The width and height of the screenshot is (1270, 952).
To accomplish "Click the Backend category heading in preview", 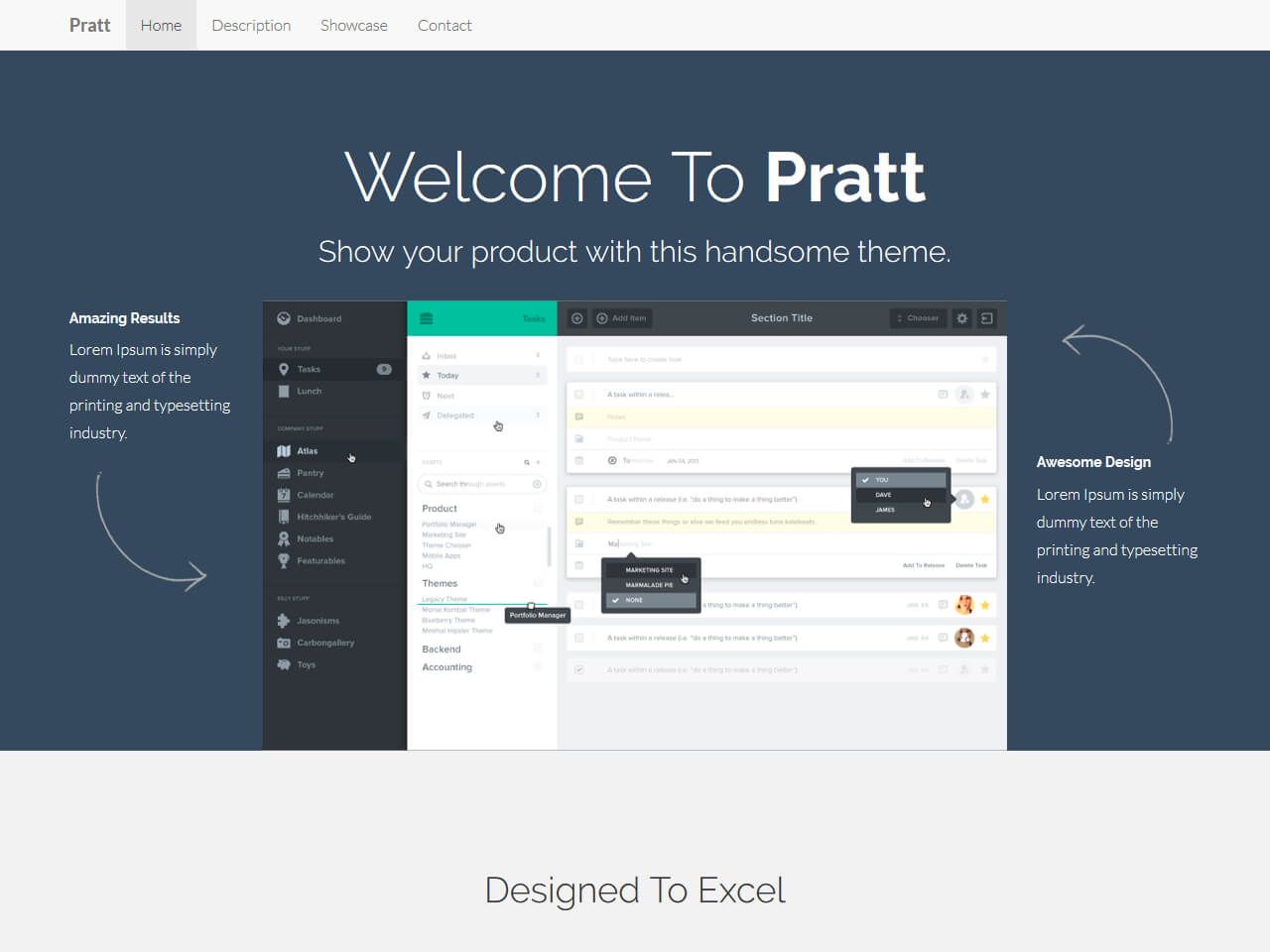I will (x=442, y=650).
